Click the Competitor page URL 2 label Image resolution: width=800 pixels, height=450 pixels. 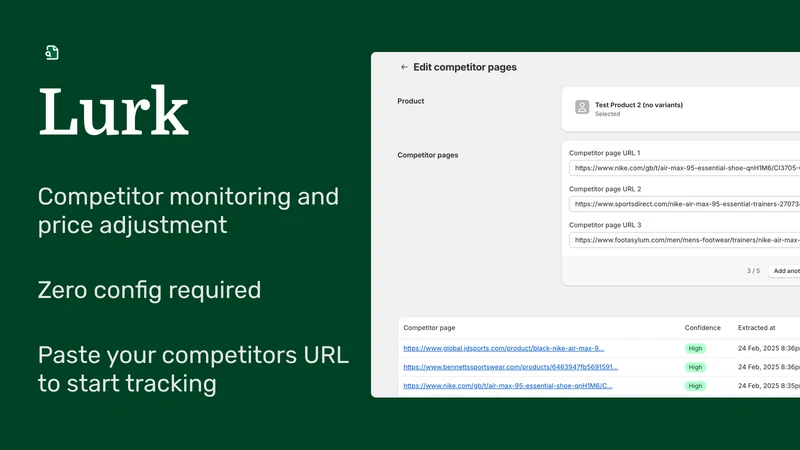[x=605, y=189]
